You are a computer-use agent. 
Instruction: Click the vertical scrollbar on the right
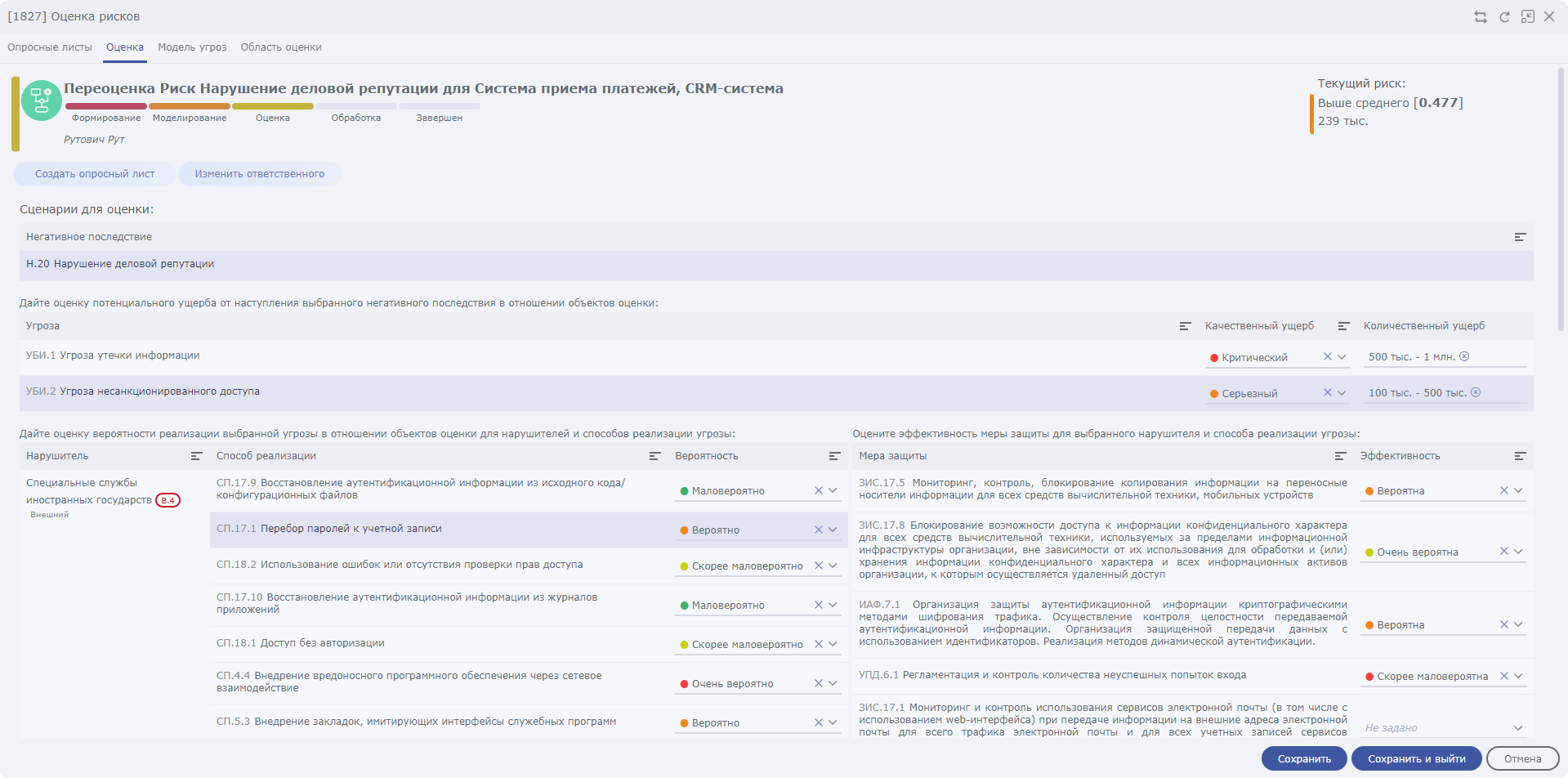point(1561,199)
